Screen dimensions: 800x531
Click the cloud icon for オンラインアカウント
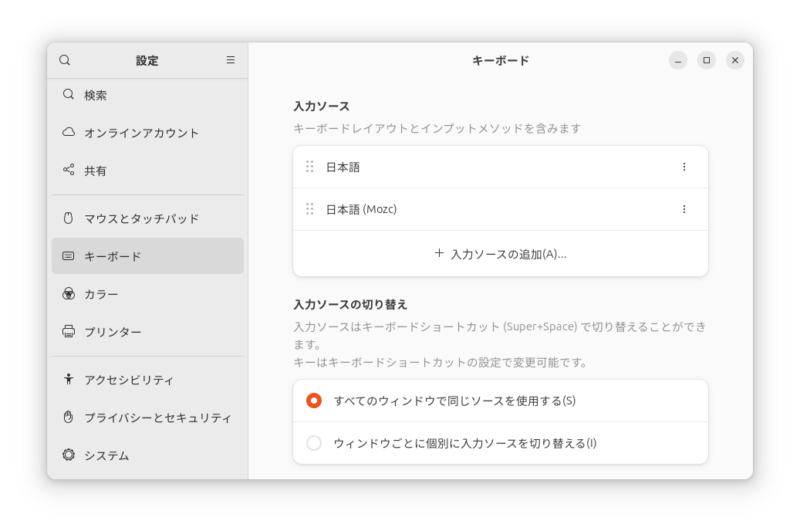(68, 132)
